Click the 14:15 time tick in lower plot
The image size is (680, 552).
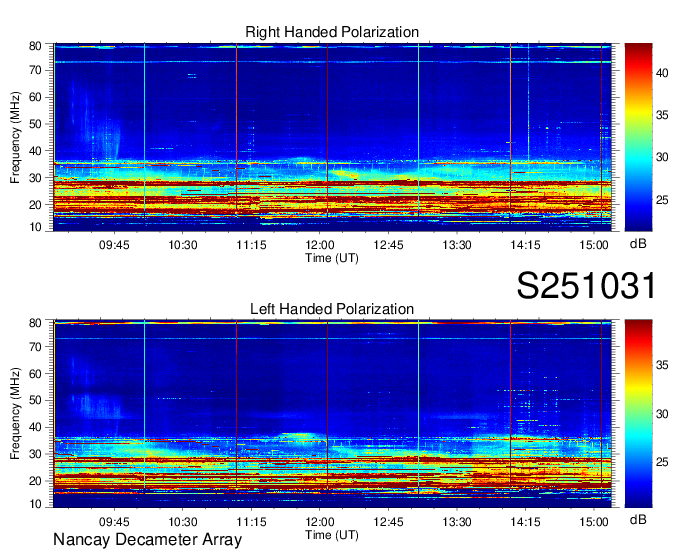tap(526, 522)
